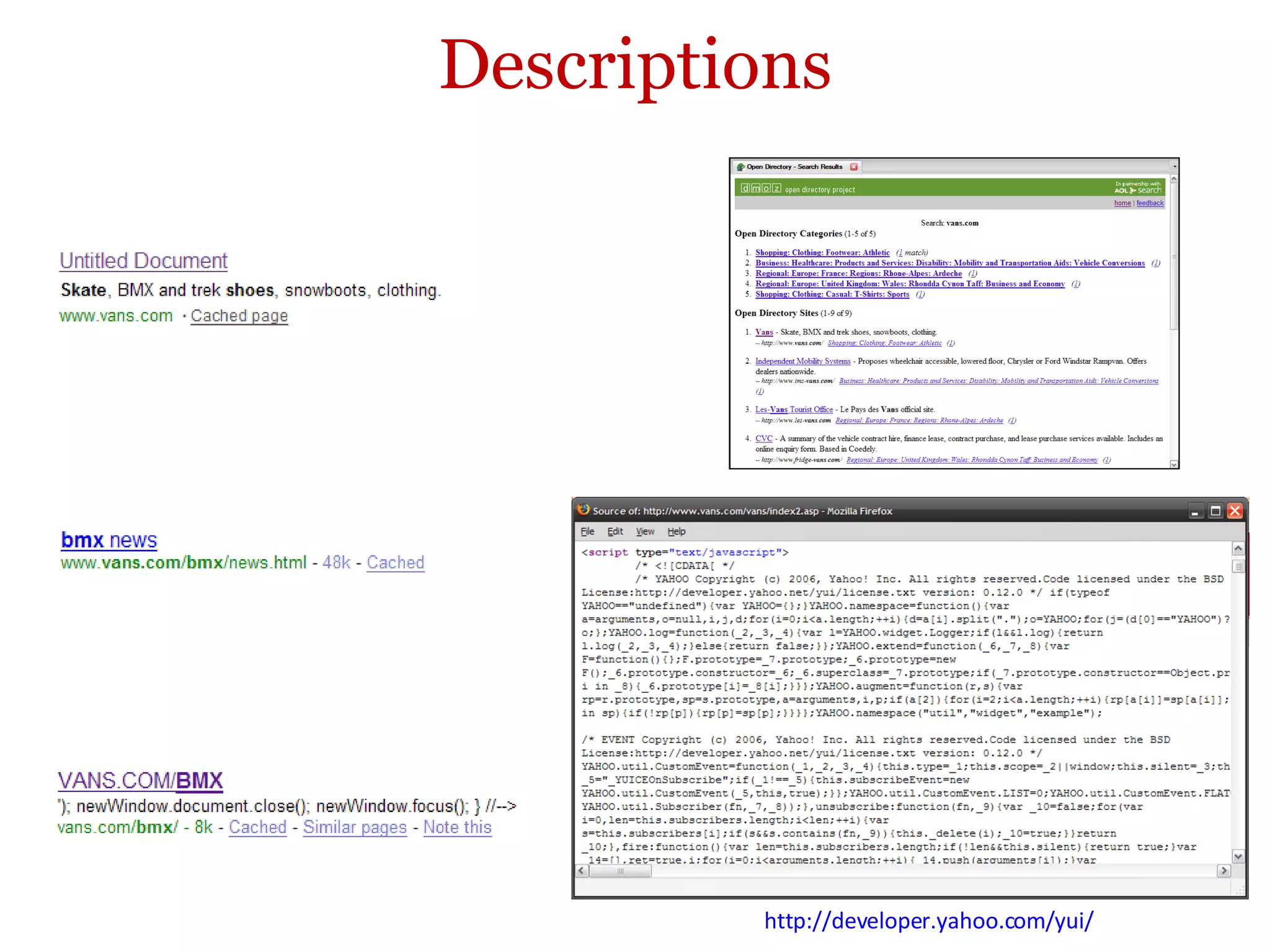This screenshot has height=952, width=1270.
Task: Click 'Skate, BMX and trek shoes' description
Action: (251, 290)
